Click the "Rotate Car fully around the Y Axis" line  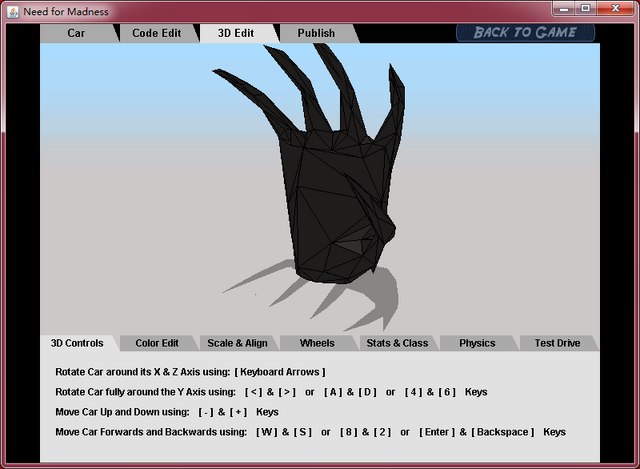(271, 392)
